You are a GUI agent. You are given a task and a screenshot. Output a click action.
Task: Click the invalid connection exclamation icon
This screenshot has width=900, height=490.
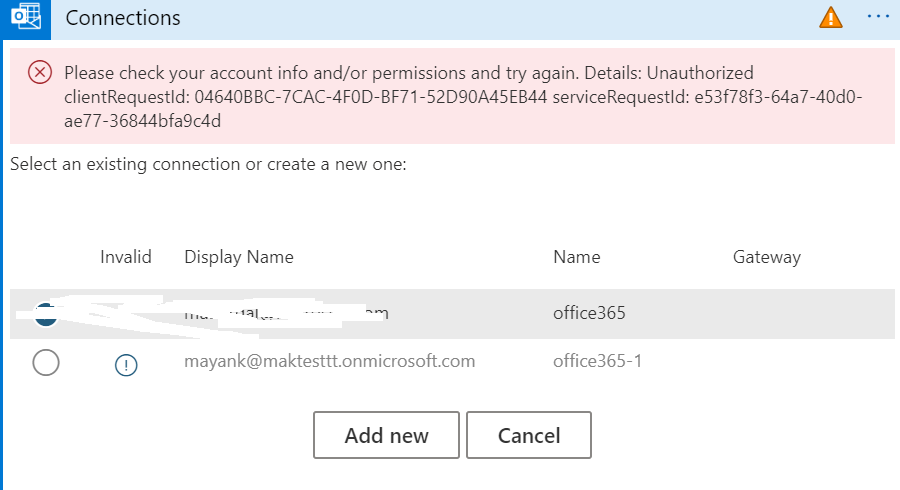[x=126, y=364]
